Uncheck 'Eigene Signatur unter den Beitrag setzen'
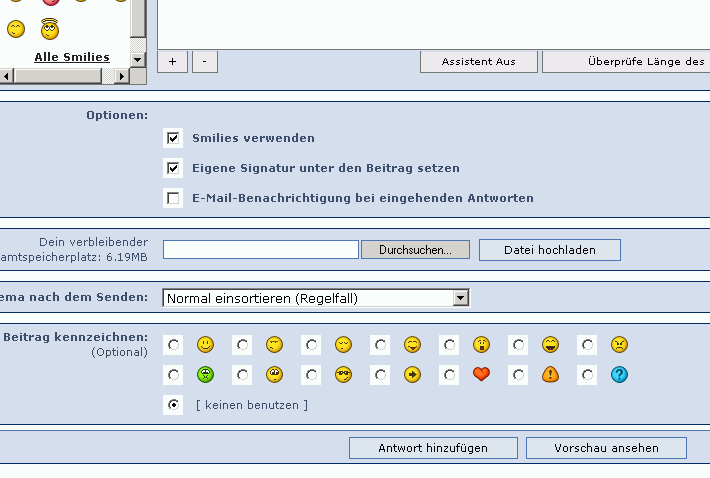Viewport: 710px width, 478px height. click(174, 168)
